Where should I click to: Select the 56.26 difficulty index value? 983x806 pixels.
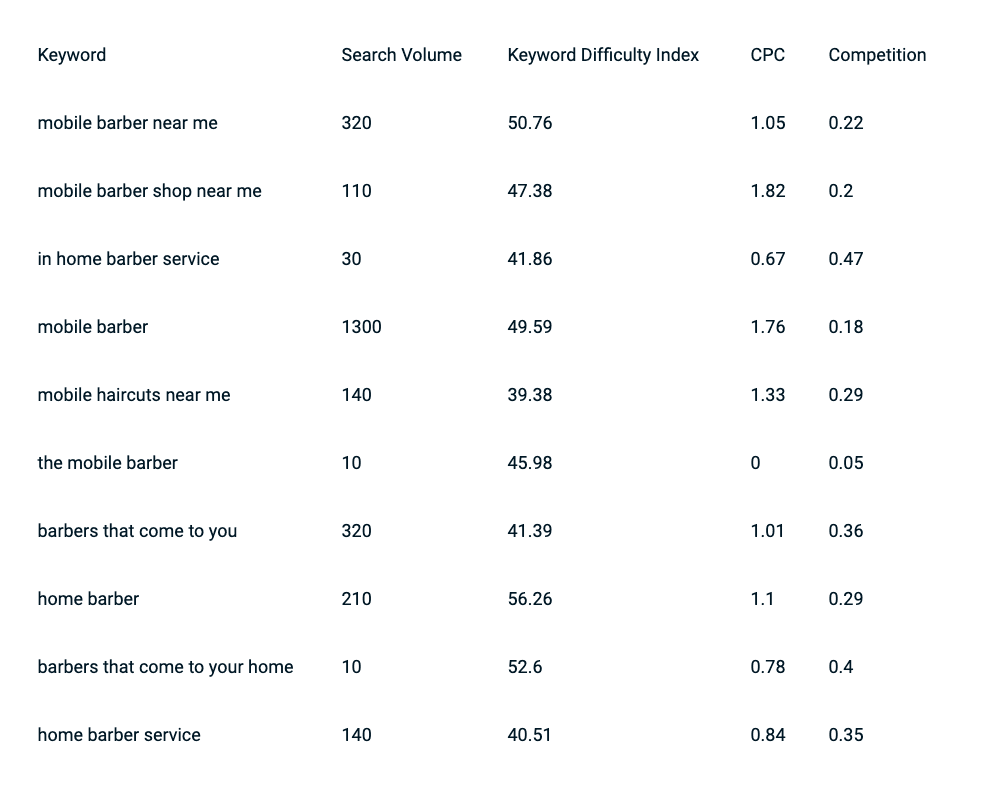tap(530, 599)
